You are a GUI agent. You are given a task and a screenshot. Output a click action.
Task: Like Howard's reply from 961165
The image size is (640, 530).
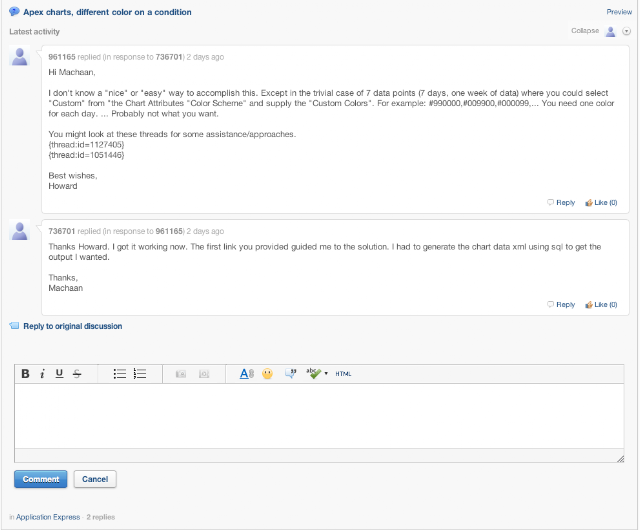point(601,203)
